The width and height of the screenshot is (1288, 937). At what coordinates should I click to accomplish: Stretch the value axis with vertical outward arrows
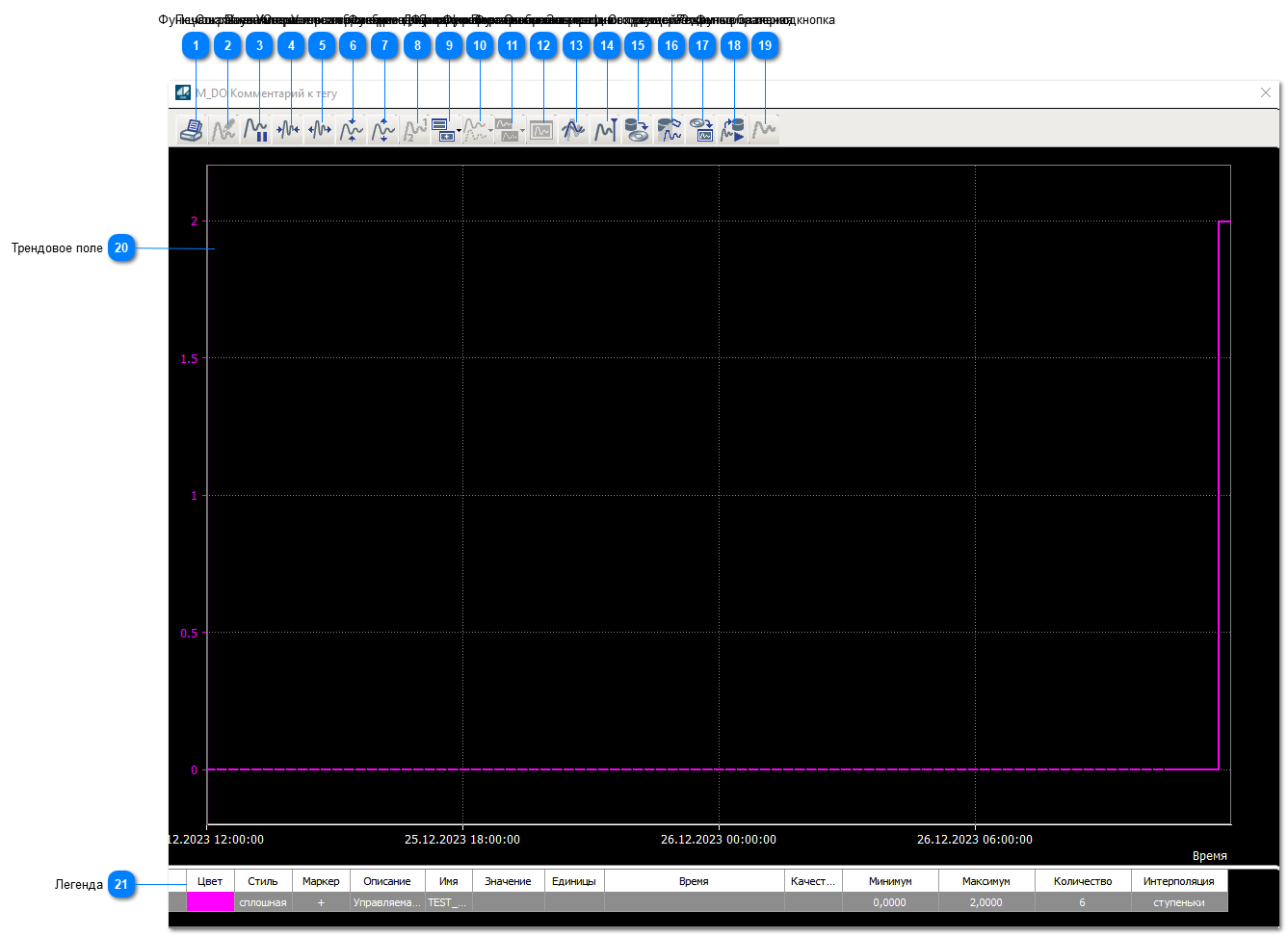(x=382, y=130)
